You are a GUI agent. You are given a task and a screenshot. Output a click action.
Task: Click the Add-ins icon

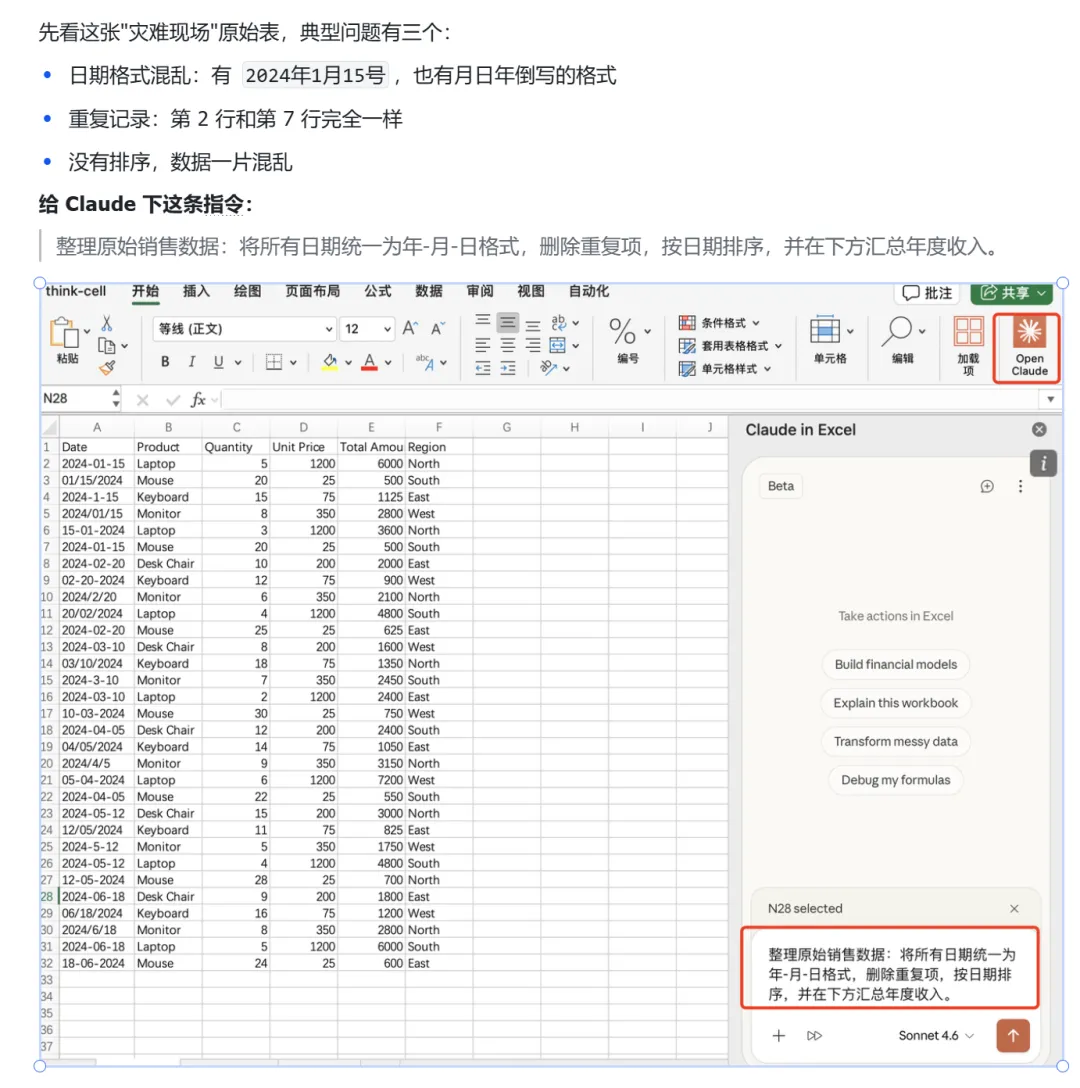pos(968,331)
